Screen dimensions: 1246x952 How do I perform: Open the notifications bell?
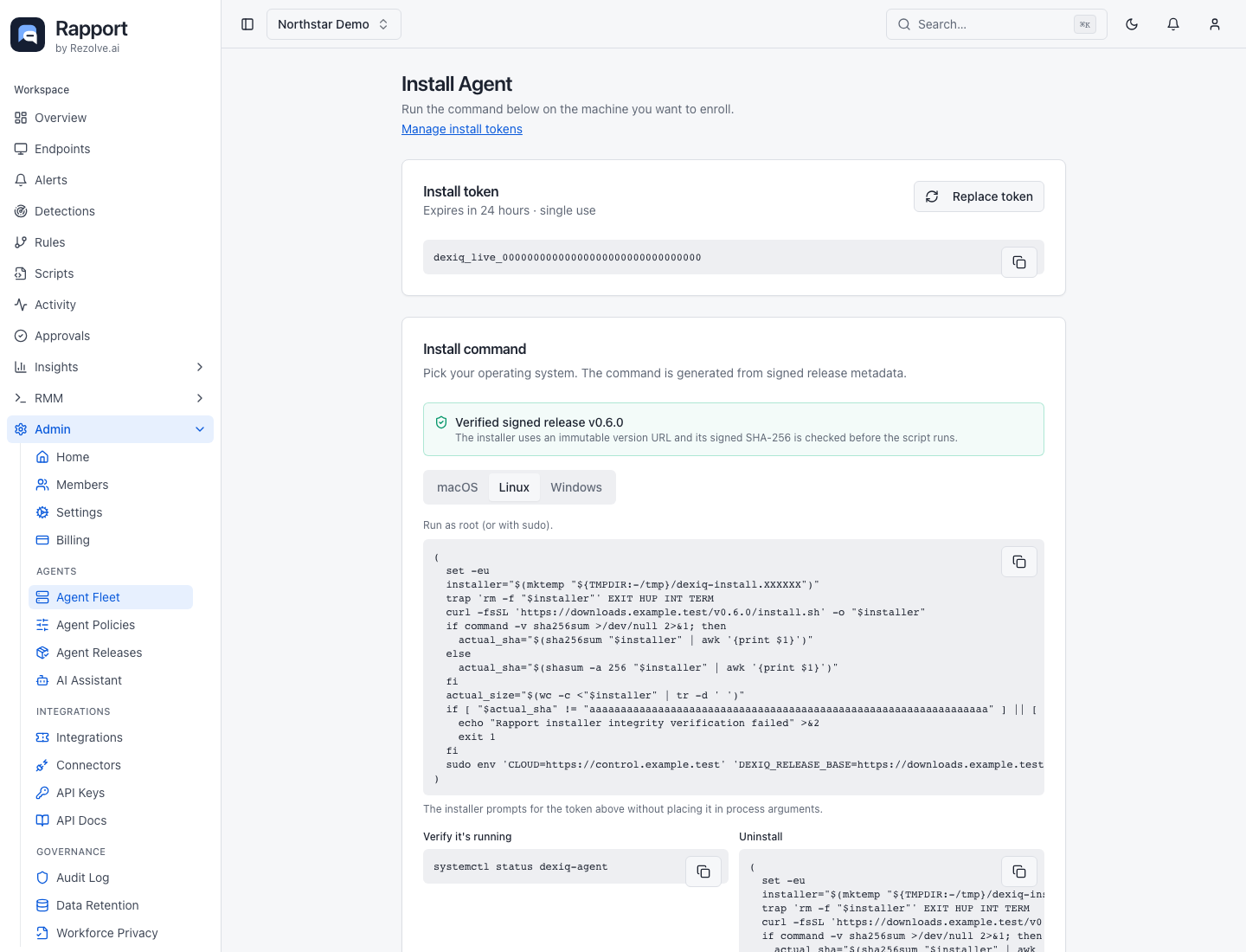point(1173,24)
